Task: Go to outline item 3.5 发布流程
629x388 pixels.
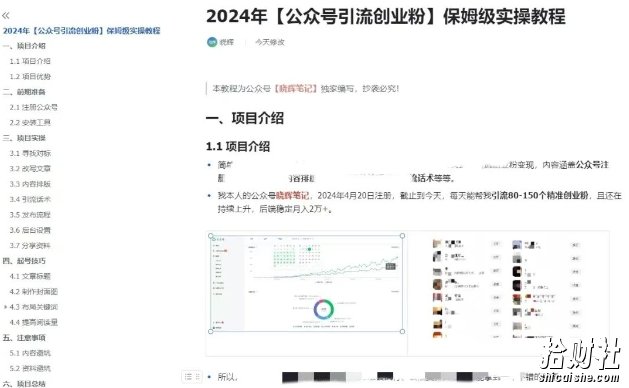Action: point(30,215)
